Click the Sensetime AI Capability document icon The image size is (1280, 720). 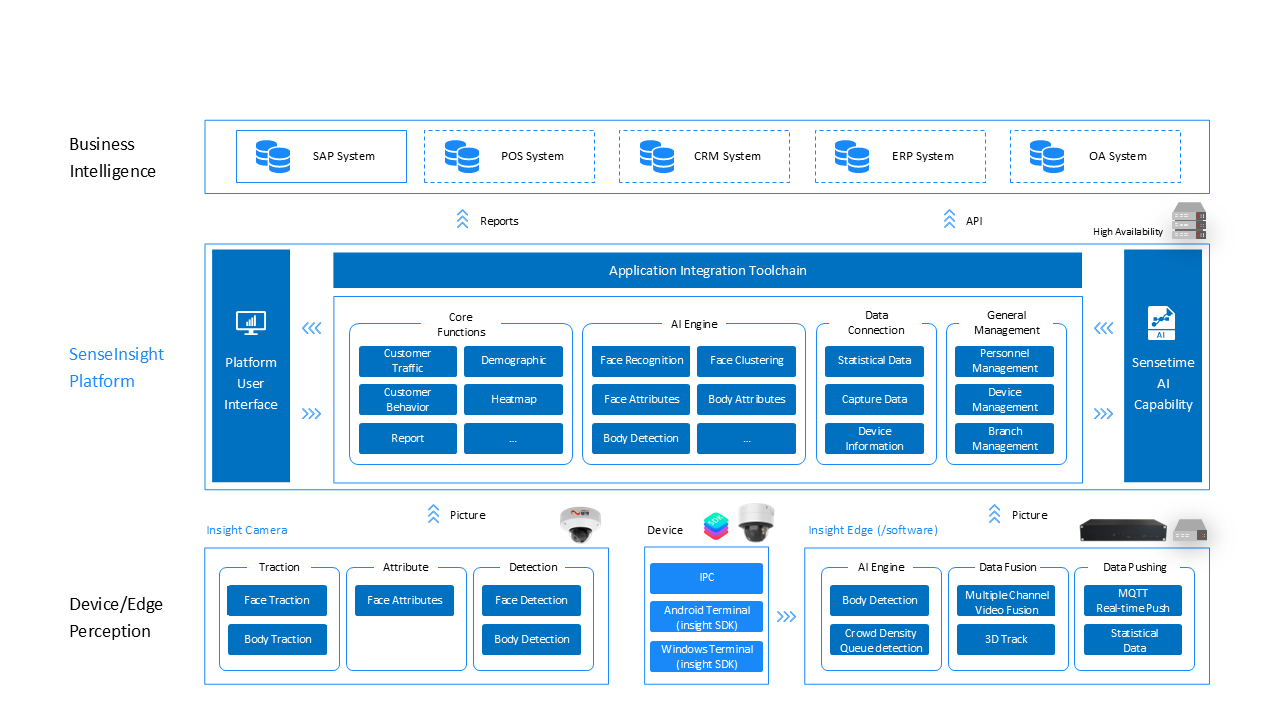click(x=1163, y=322)
